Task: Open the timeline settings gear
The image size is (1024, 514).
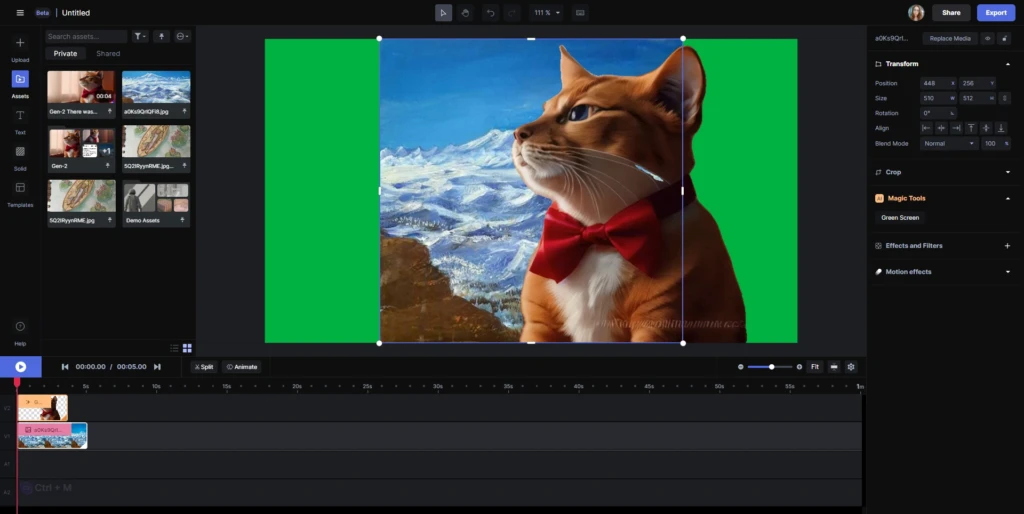Action: click(851, 367)
